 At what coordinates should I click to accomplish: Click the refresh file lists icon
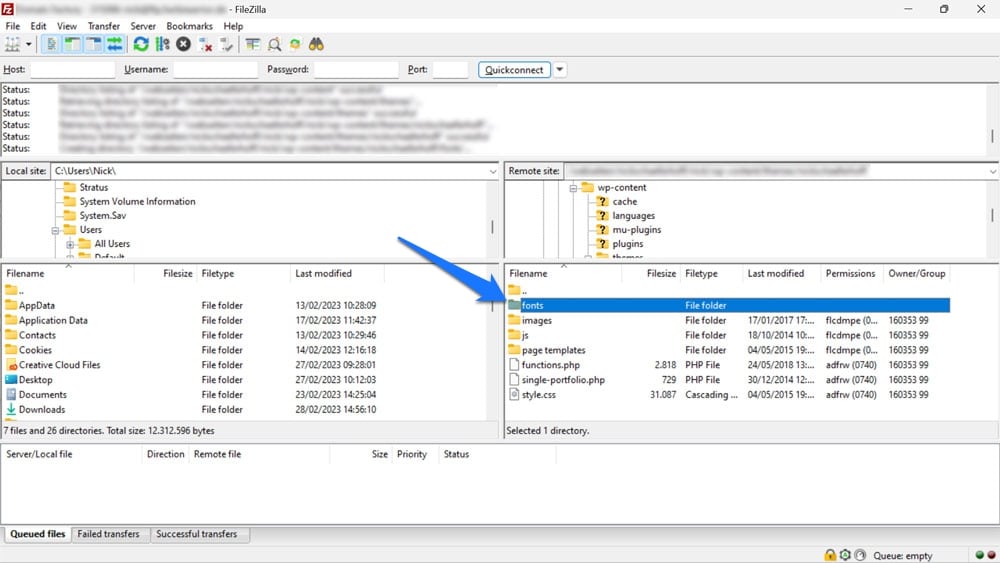(141, 44)
